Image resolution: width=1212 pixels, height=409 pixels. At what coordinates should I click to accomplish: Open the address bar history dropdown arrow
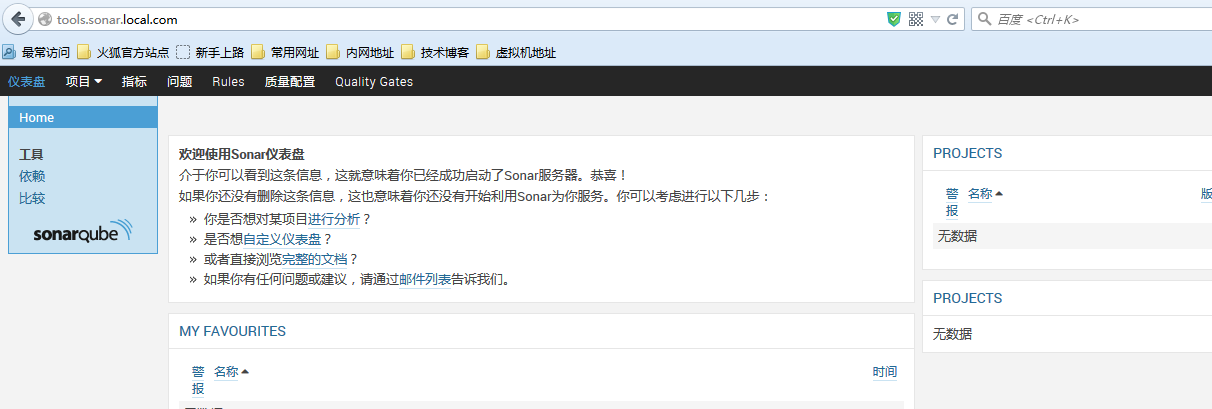coord(935,19)
